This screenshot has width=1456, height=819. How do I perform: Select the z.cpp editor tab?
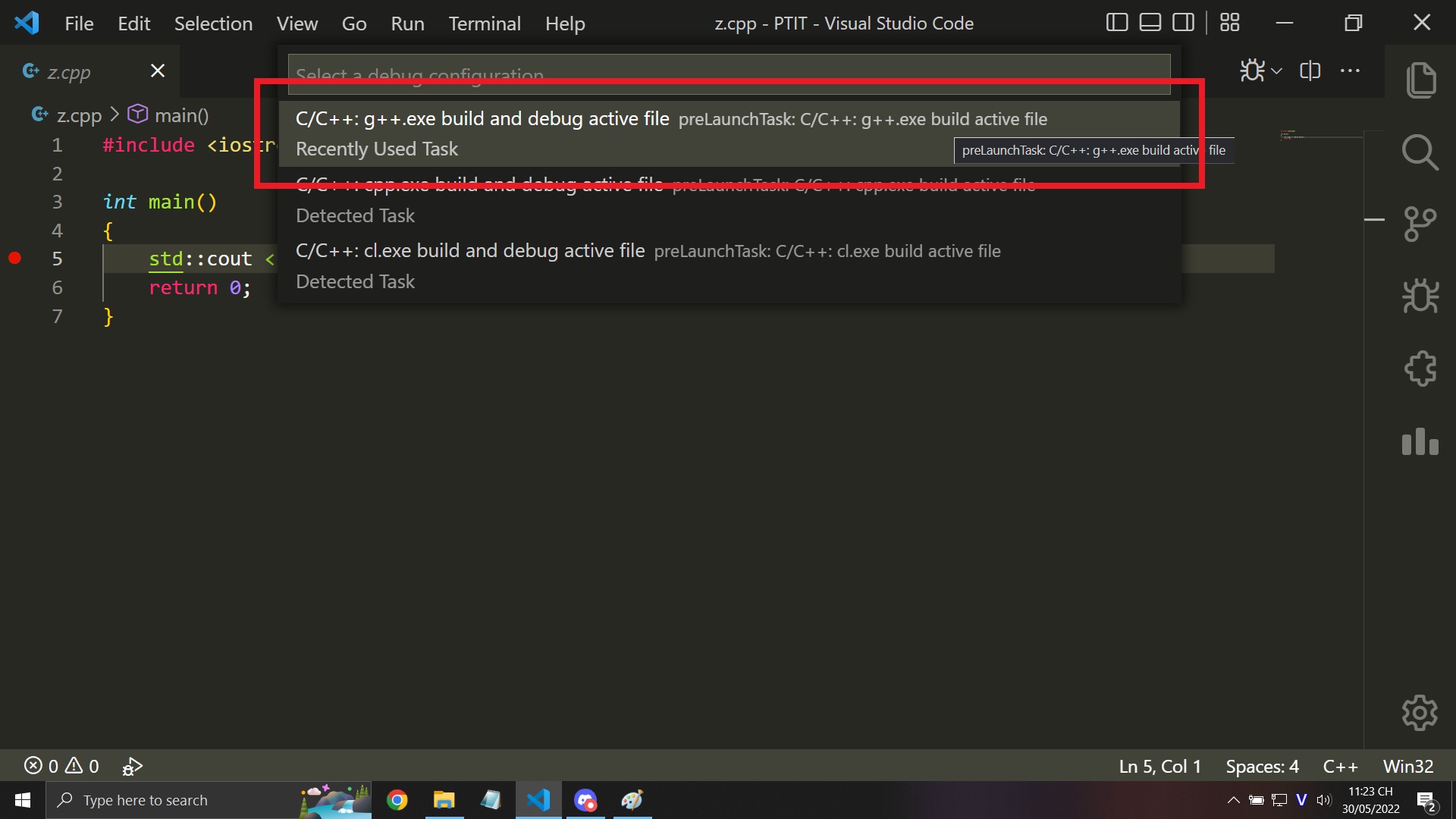coord(89,71)
